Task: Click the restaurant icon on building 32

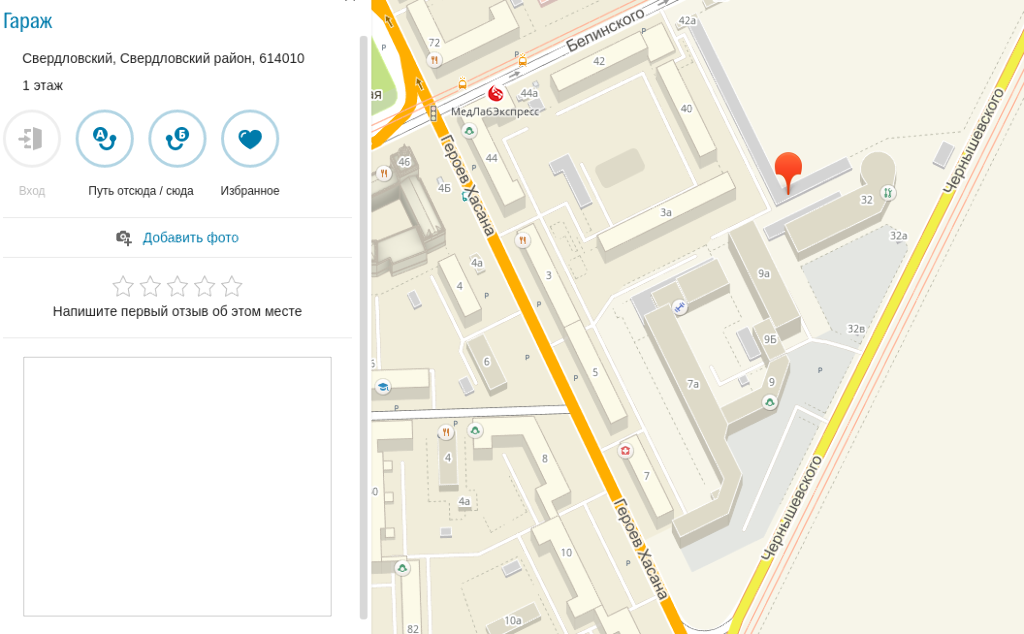Action: coord(888,193)
